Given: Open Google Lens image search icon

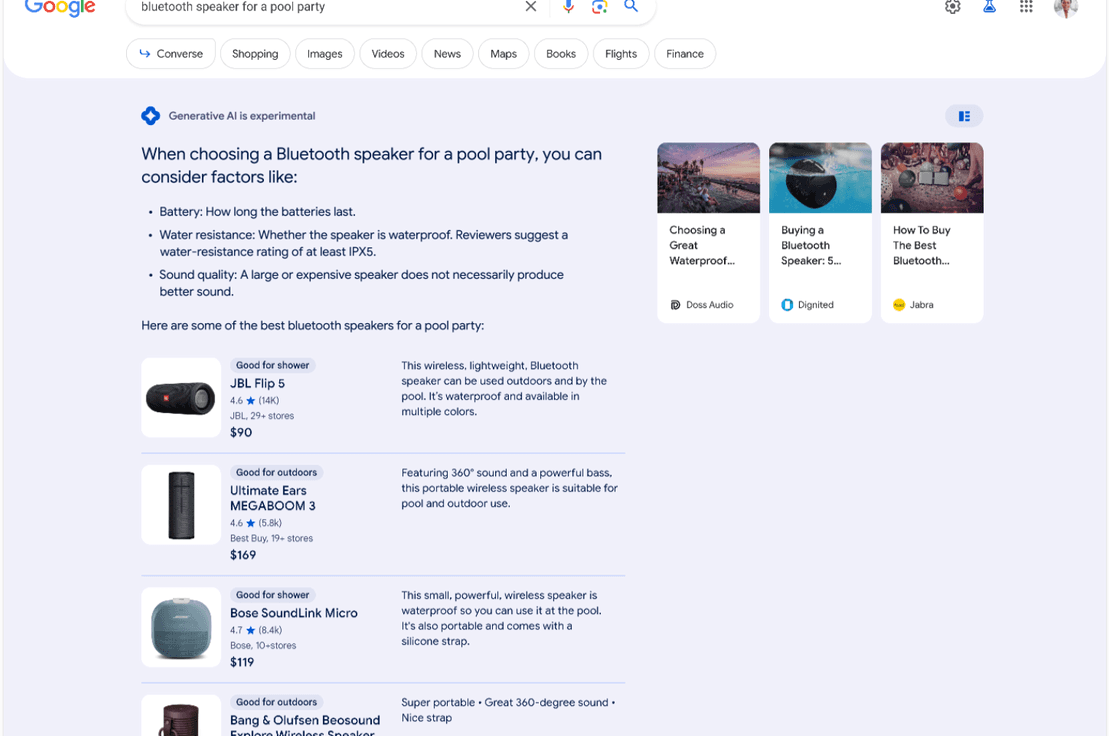Looking at the screenshot, I should coord(600,6).
